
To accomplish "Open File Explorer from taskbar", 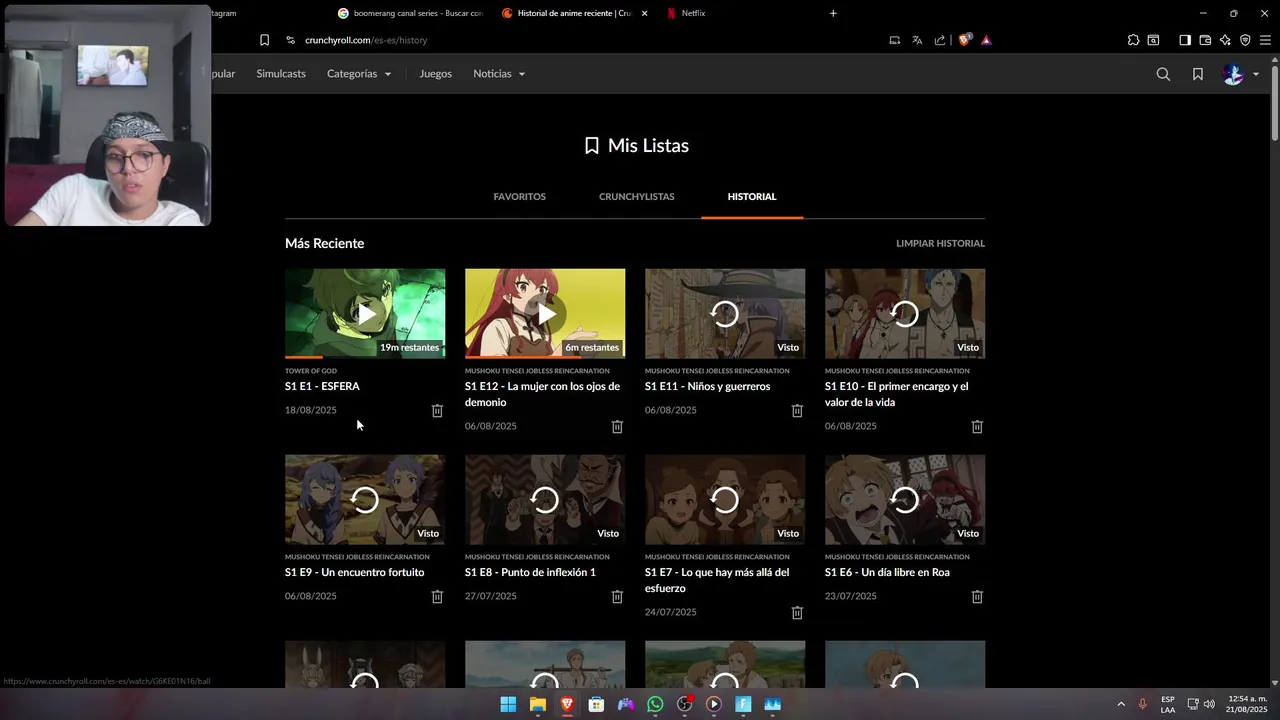I will (x=537, y=704).
